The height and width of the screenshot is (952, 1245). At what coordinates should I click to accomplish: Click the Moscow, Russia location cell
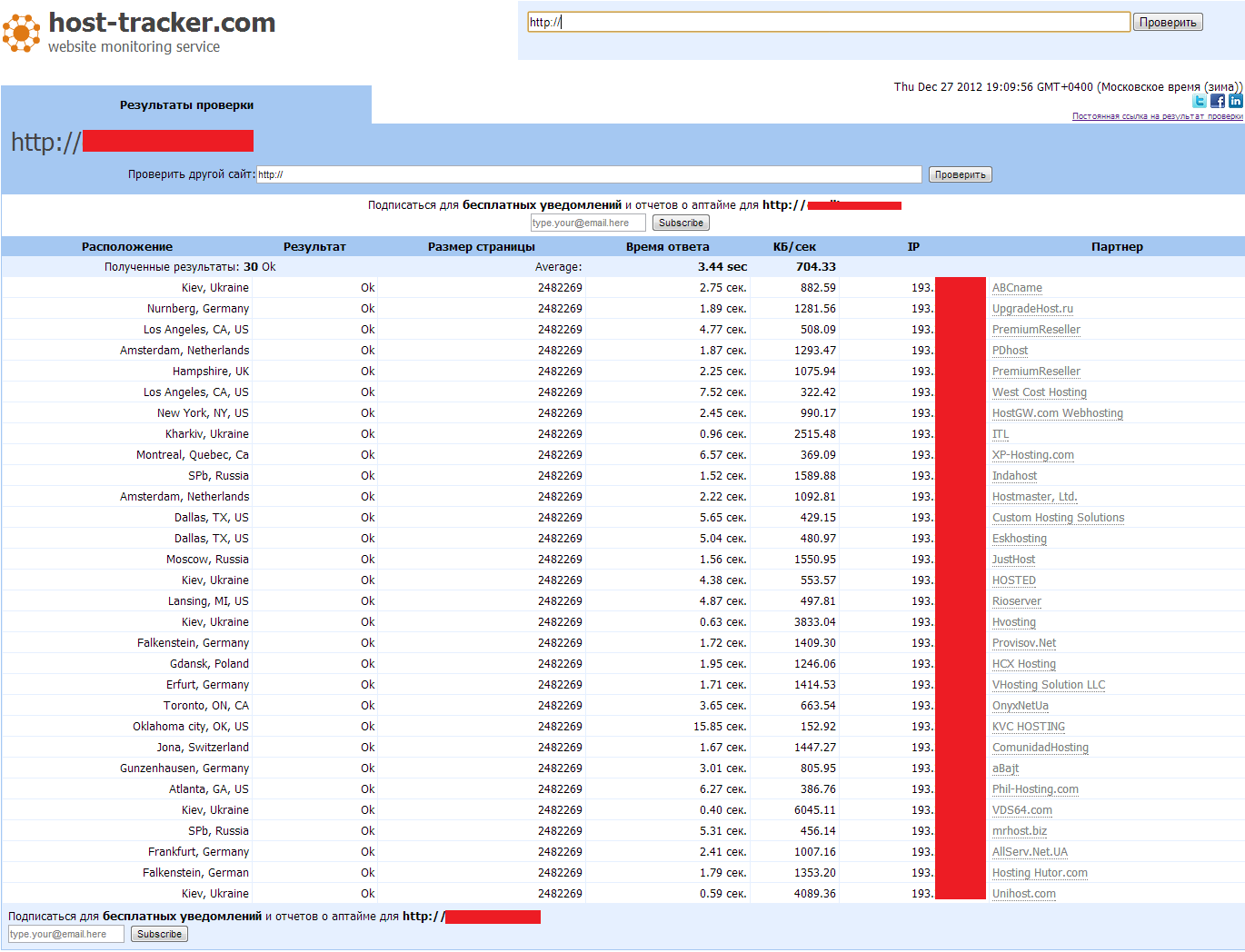207,560
